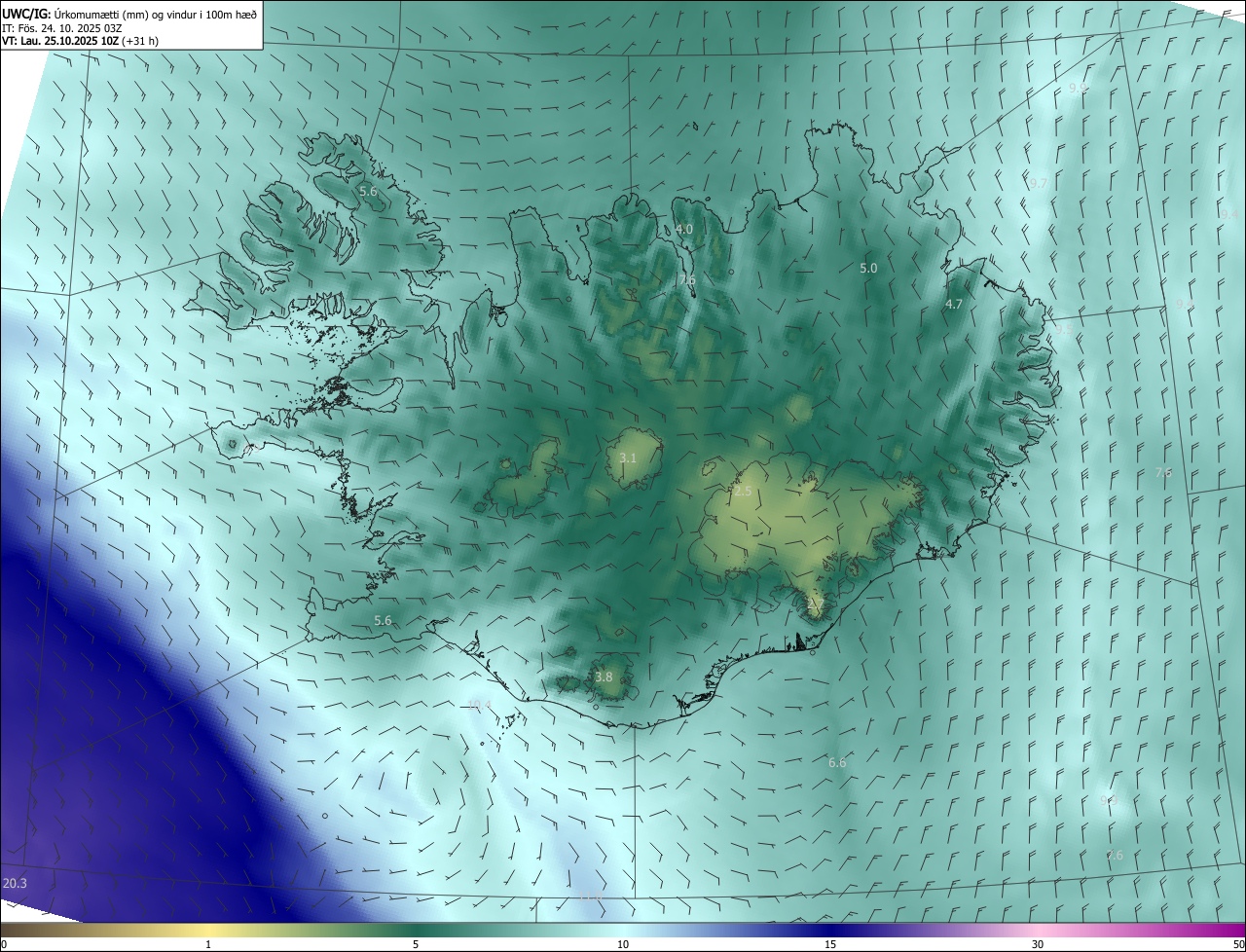Click the 20.3 value in the dark blue area

15,883
